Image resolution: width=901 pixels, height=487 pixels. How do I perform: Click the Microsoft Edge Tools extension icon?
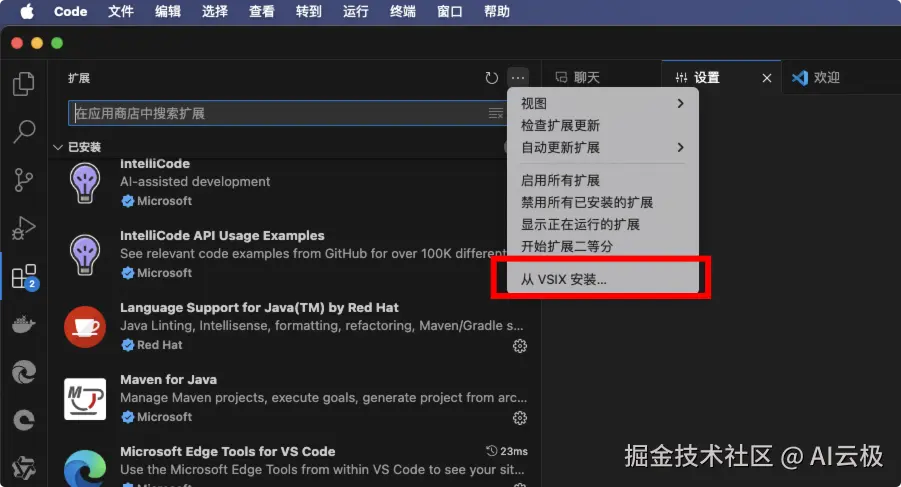click(85, 469)
